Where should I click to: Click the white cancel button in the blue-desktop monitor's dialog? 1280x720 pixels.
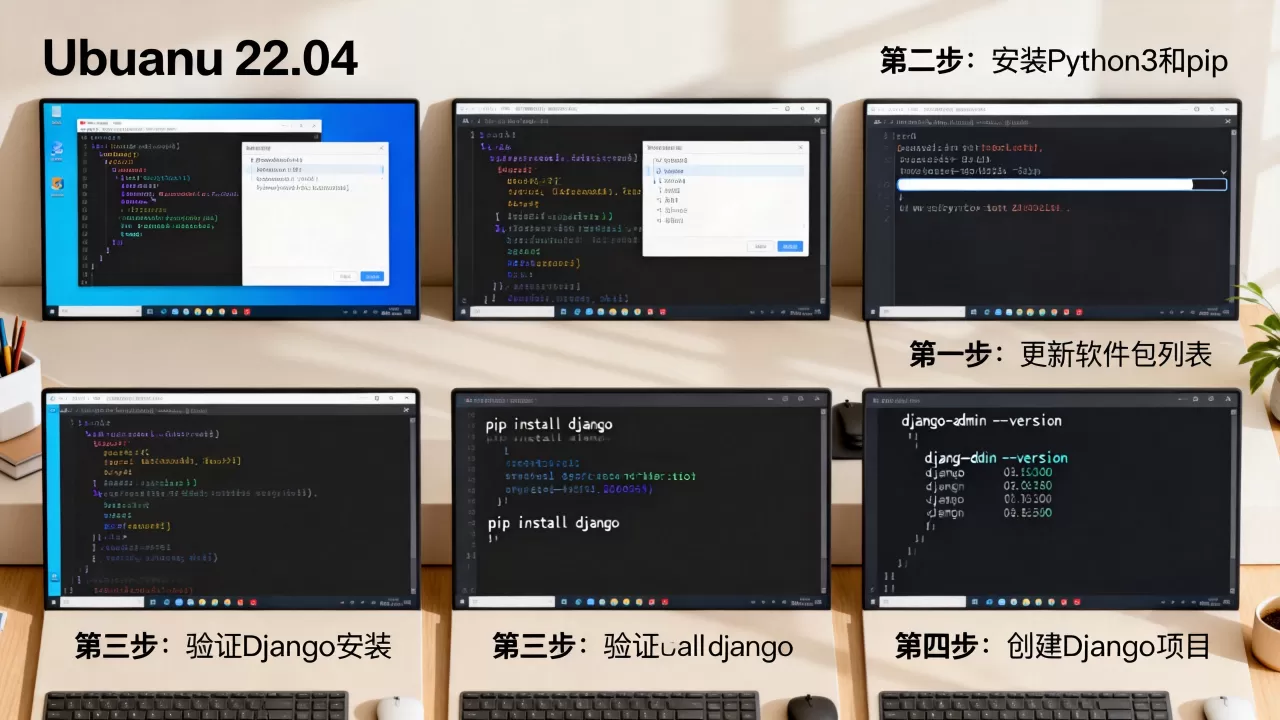pyautogui.click(x=345, y=276)
